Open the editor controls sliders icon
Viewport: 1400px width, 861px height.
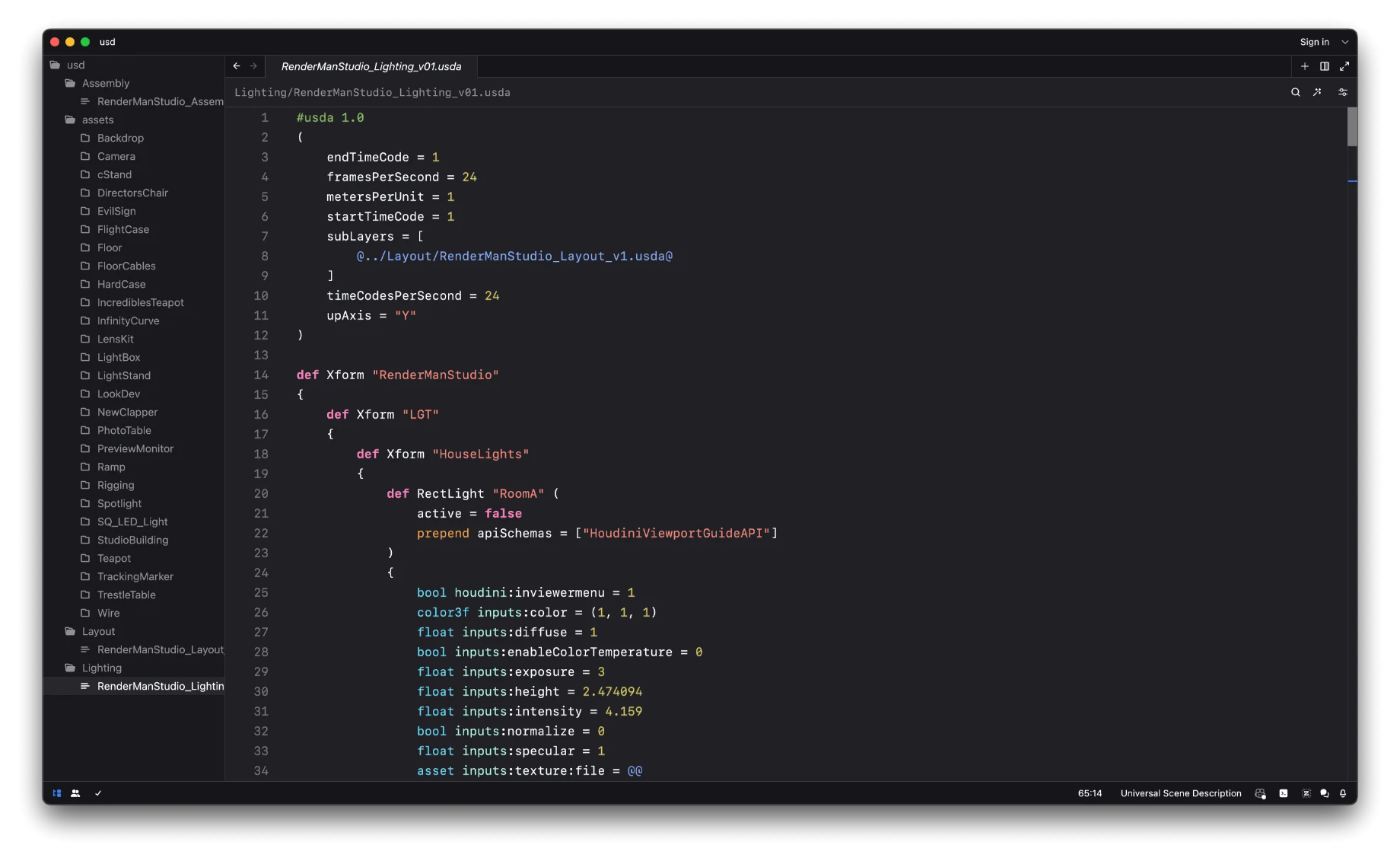point(1343,92)
